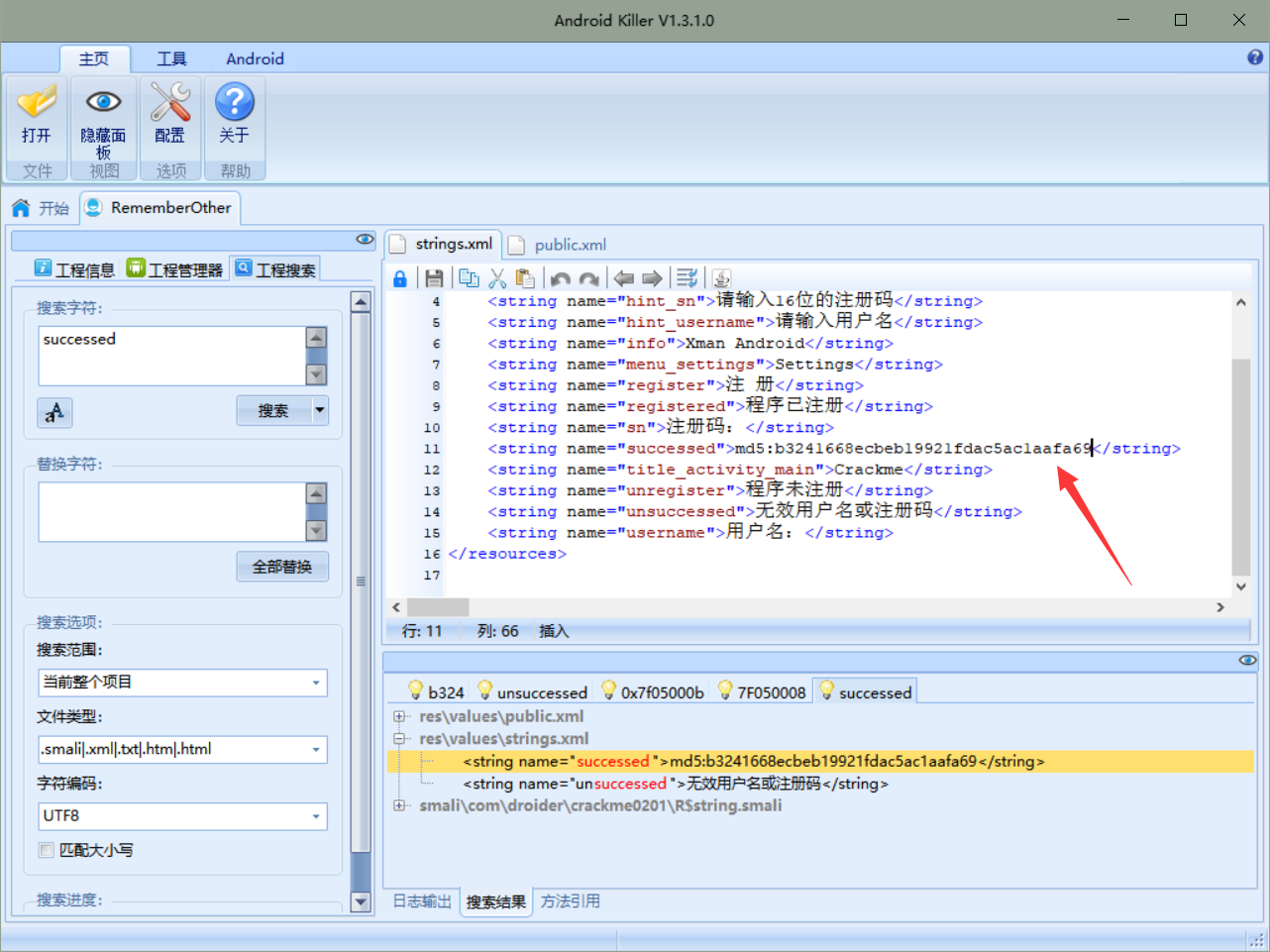Click the Copy icon in editor toolbar
Viewport: 1270px width, 952px height.
point(469,278)
